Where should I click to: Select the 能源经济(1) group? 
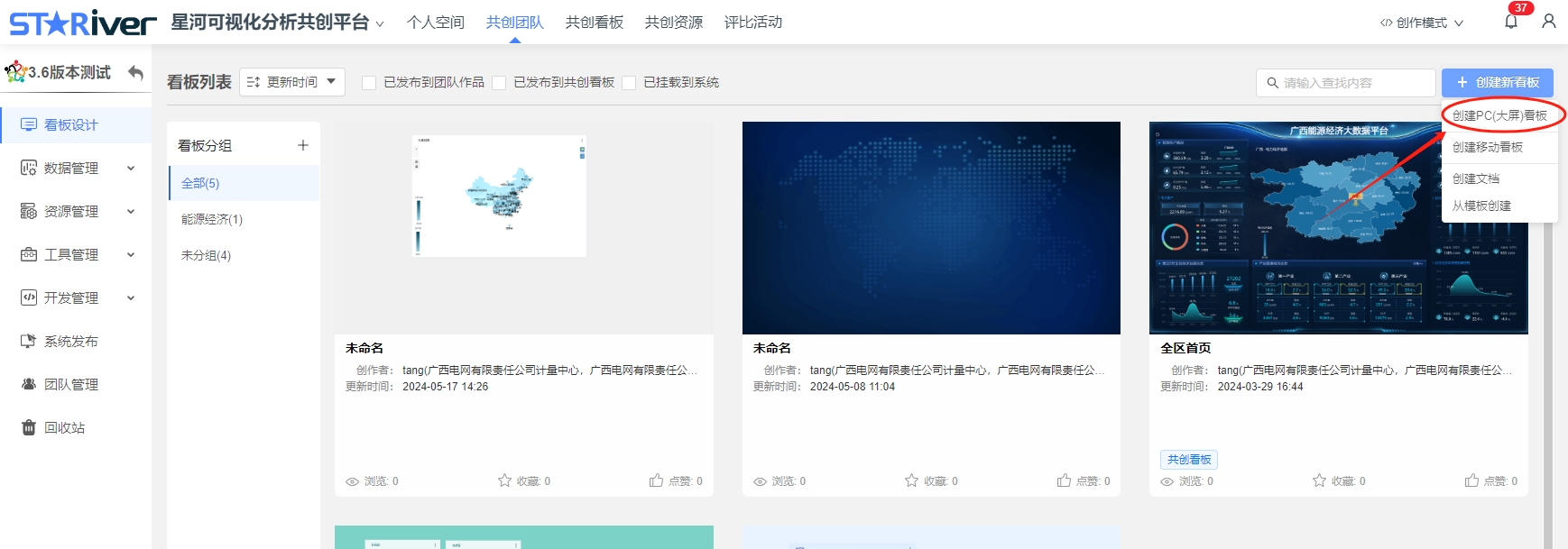pyautogui.click(x=212, y=219)
